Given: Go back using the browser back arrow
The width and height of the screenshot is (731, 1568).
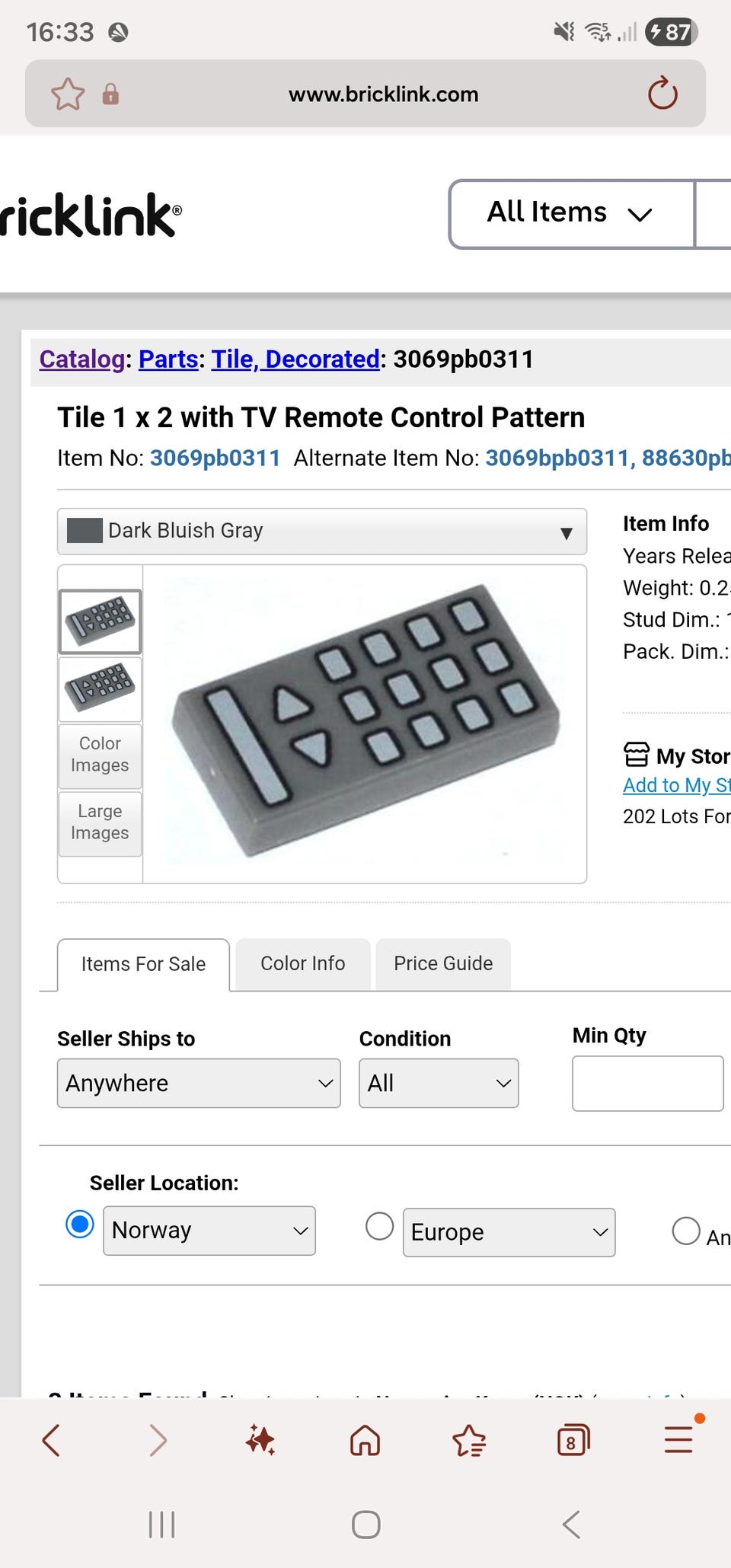Looking at the screenshot, I should (x=52, y=1440).
